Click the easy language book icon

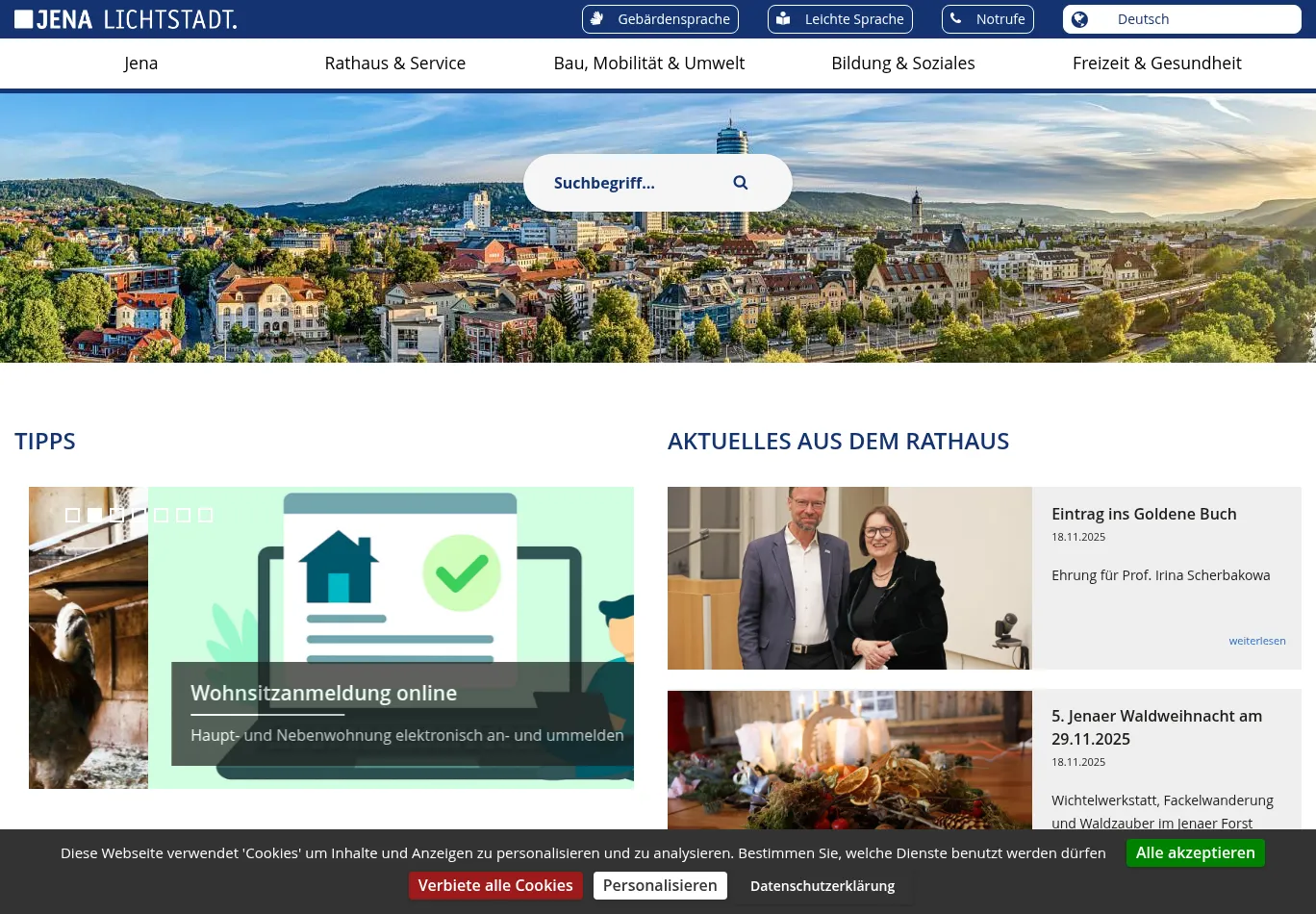coord(783,19)
